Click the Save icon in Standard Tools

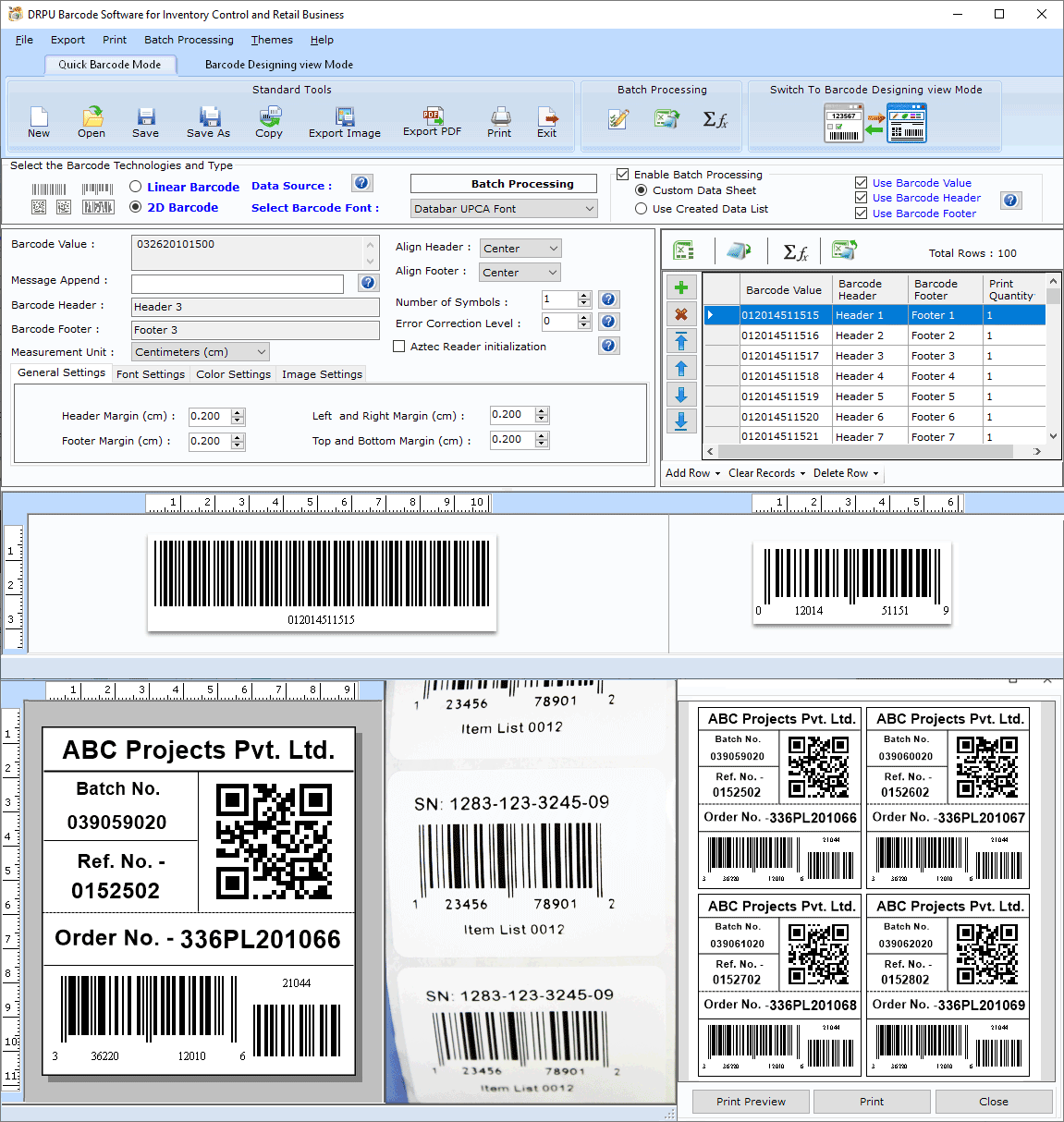[145, 116]
